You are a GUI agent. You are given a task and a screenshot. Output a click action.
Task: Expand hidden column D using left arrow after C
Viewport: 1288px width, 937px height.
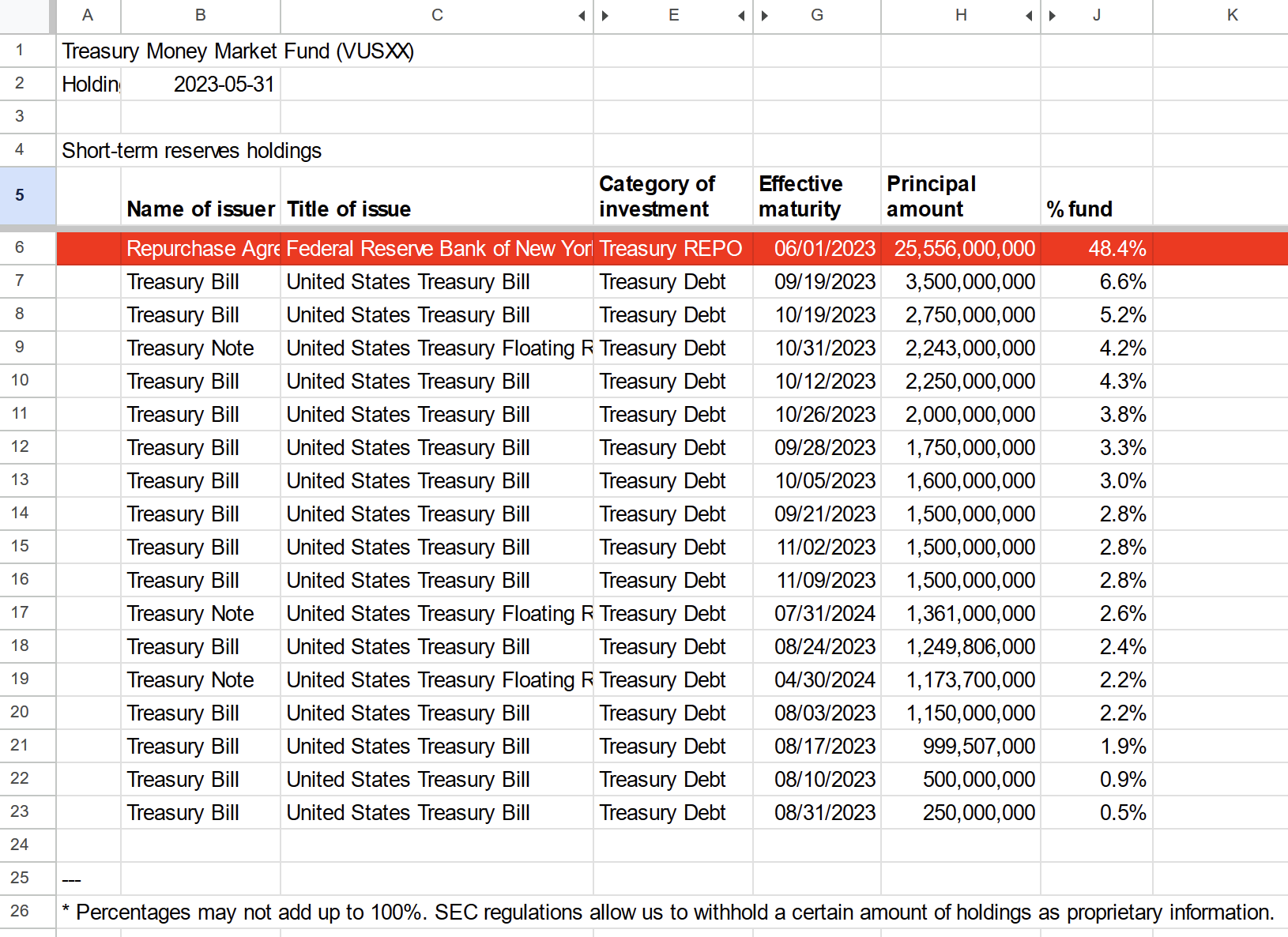click(x=582, y=16)
